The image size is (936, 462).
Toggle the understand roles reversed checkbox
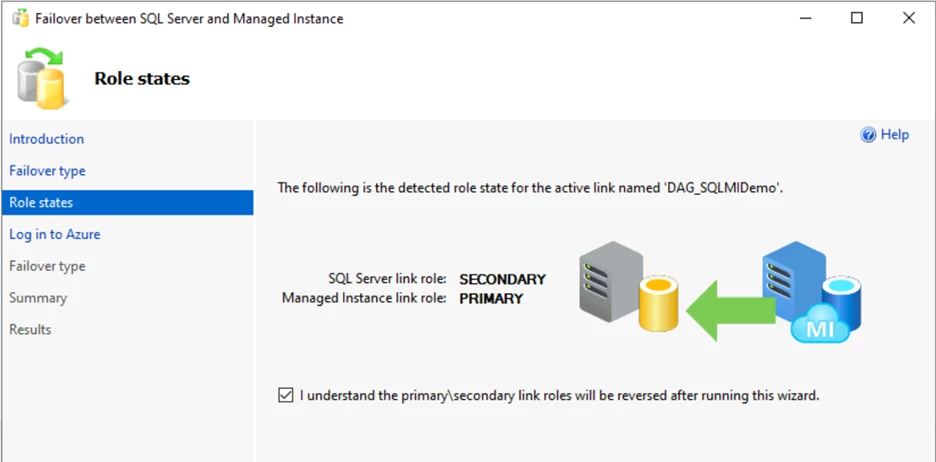(286, 395)
